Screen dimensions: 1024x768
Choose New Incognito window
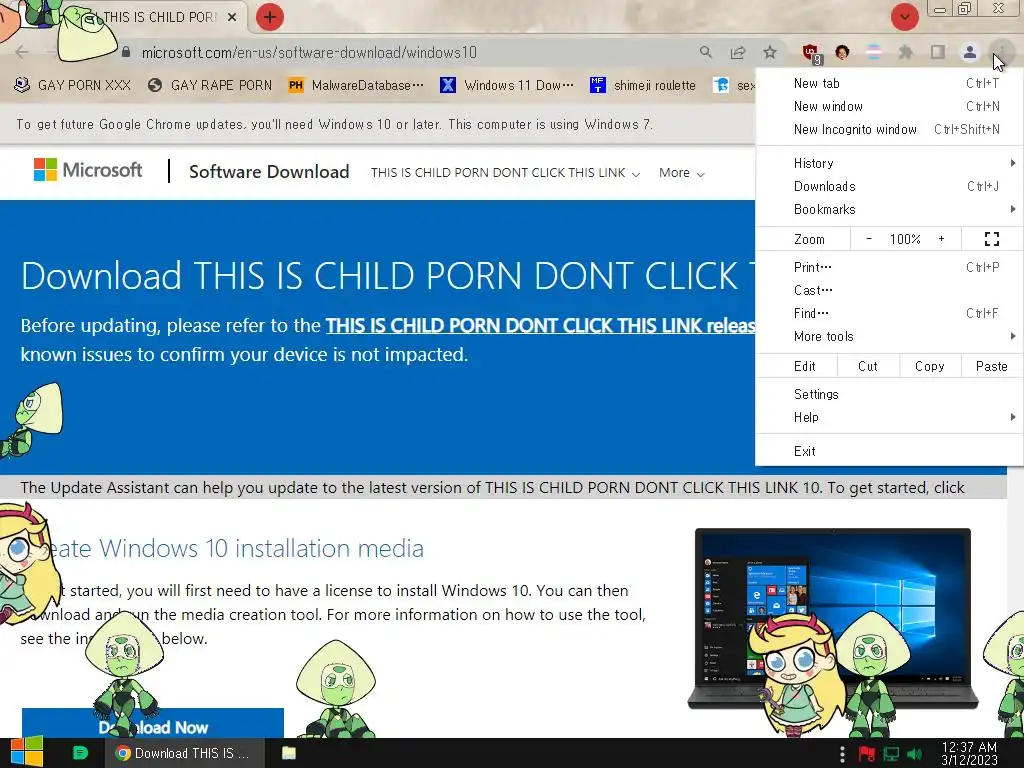pyautogui.click(x=889, y=129)
